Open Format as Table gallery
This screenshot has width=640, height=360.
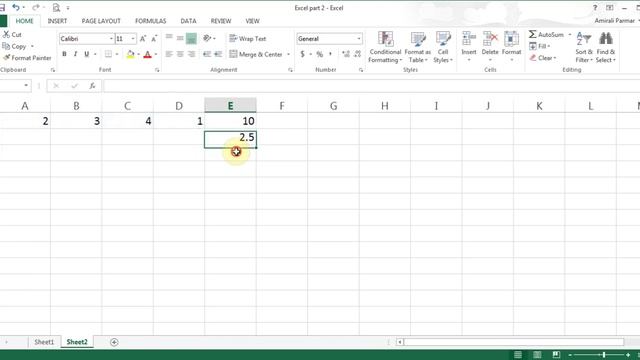coord(418,47)
